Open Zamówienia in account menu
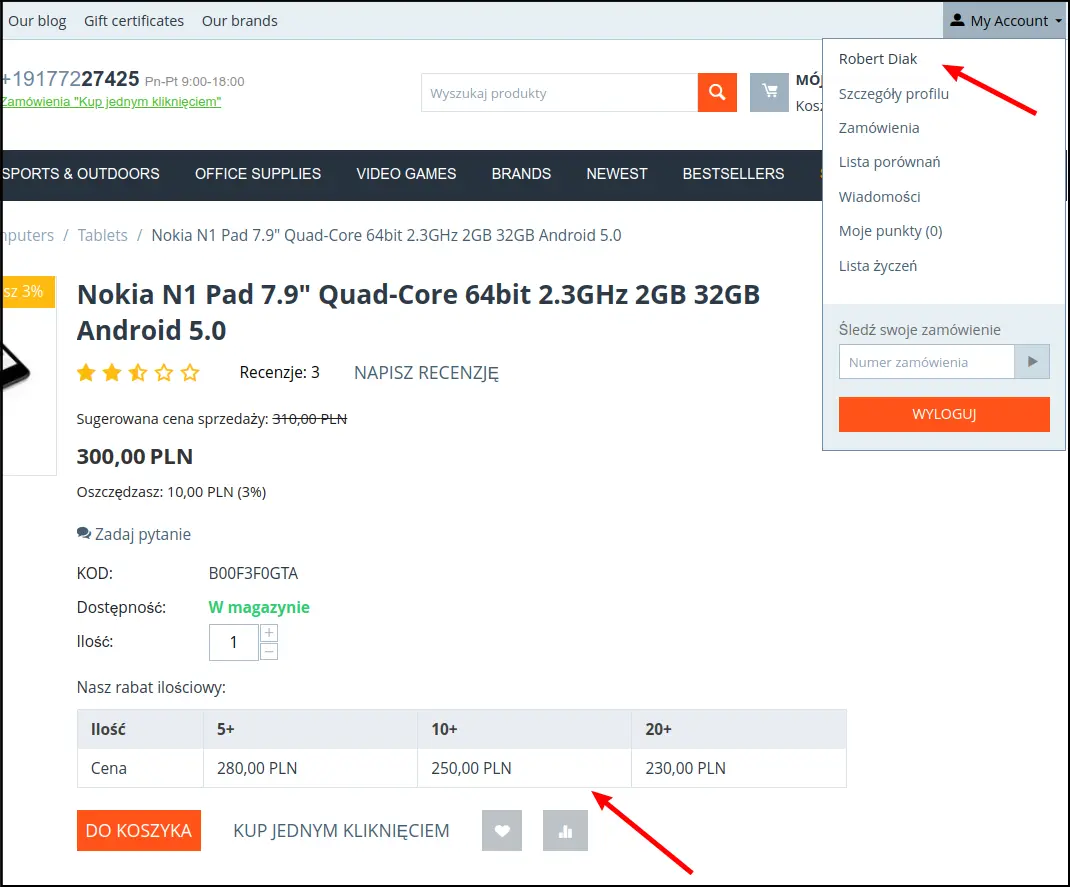 coord(878,128)
